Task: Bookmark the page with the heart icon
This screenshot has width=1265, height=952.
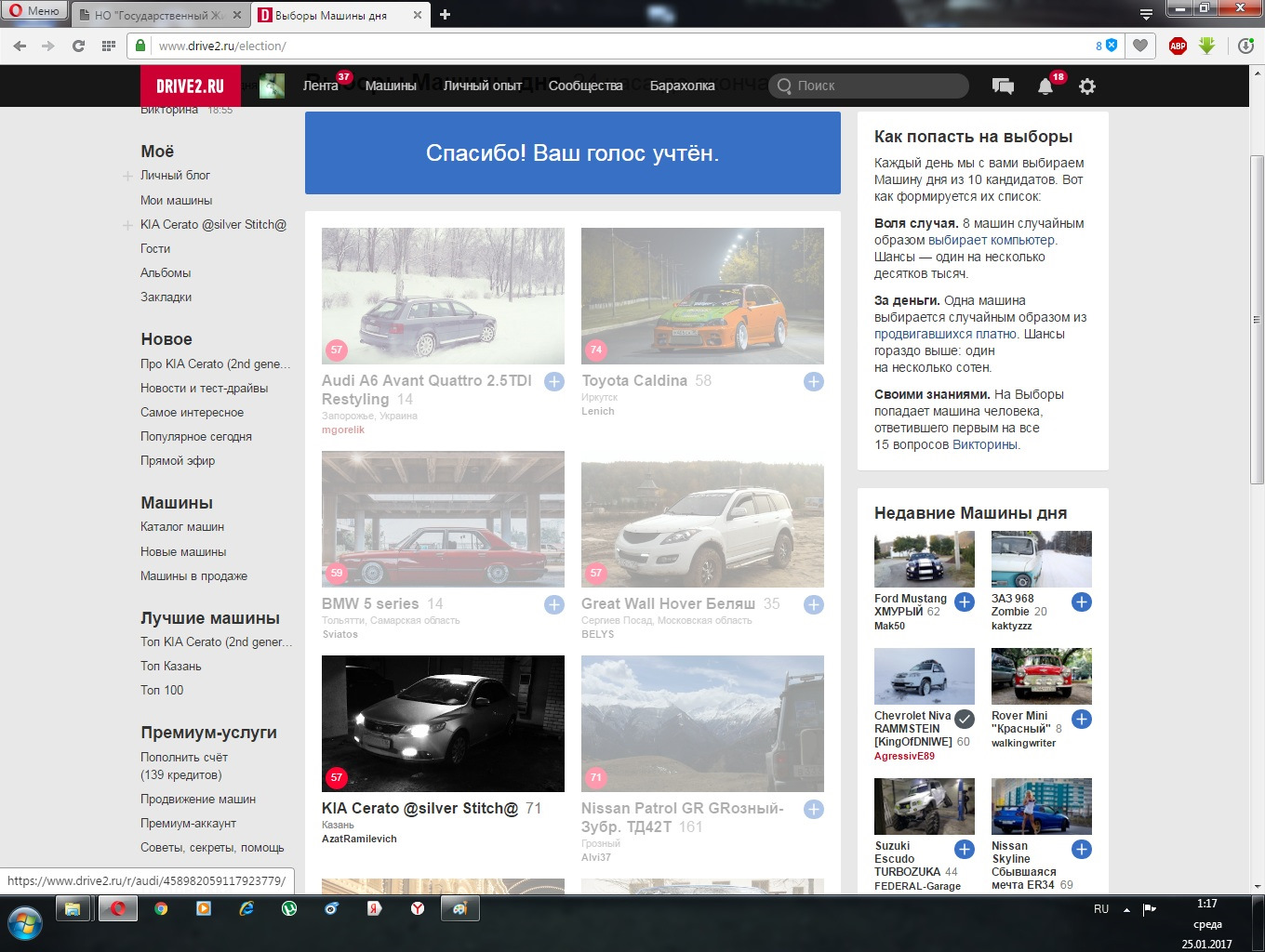Action: [1139, 46]
